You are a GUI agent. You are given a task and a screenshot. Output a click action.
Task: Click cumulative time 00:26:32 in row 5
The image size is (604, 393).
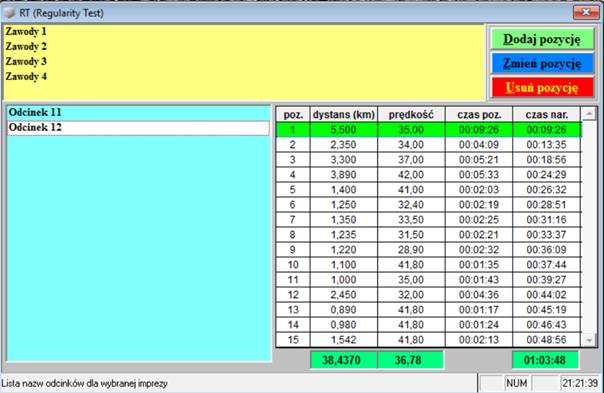pyautogui.click(x=547, y=190)
